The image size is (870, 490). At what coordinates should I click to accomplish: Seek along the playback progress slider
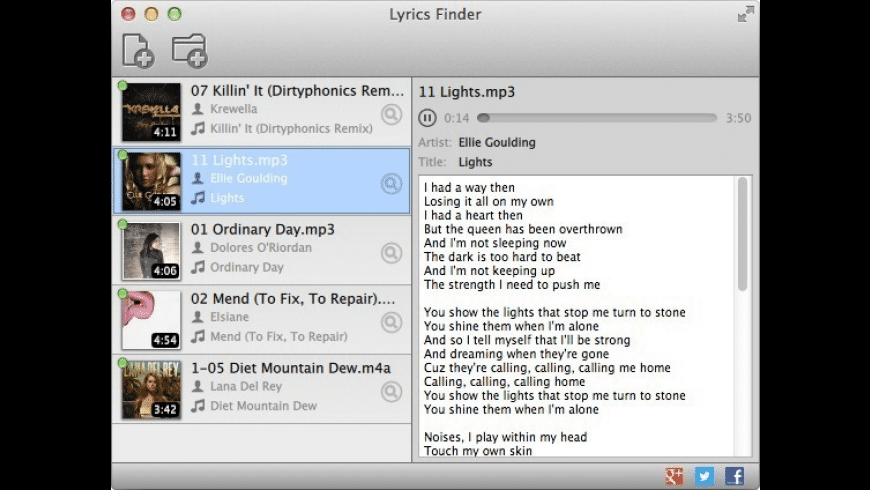(597, 118)
